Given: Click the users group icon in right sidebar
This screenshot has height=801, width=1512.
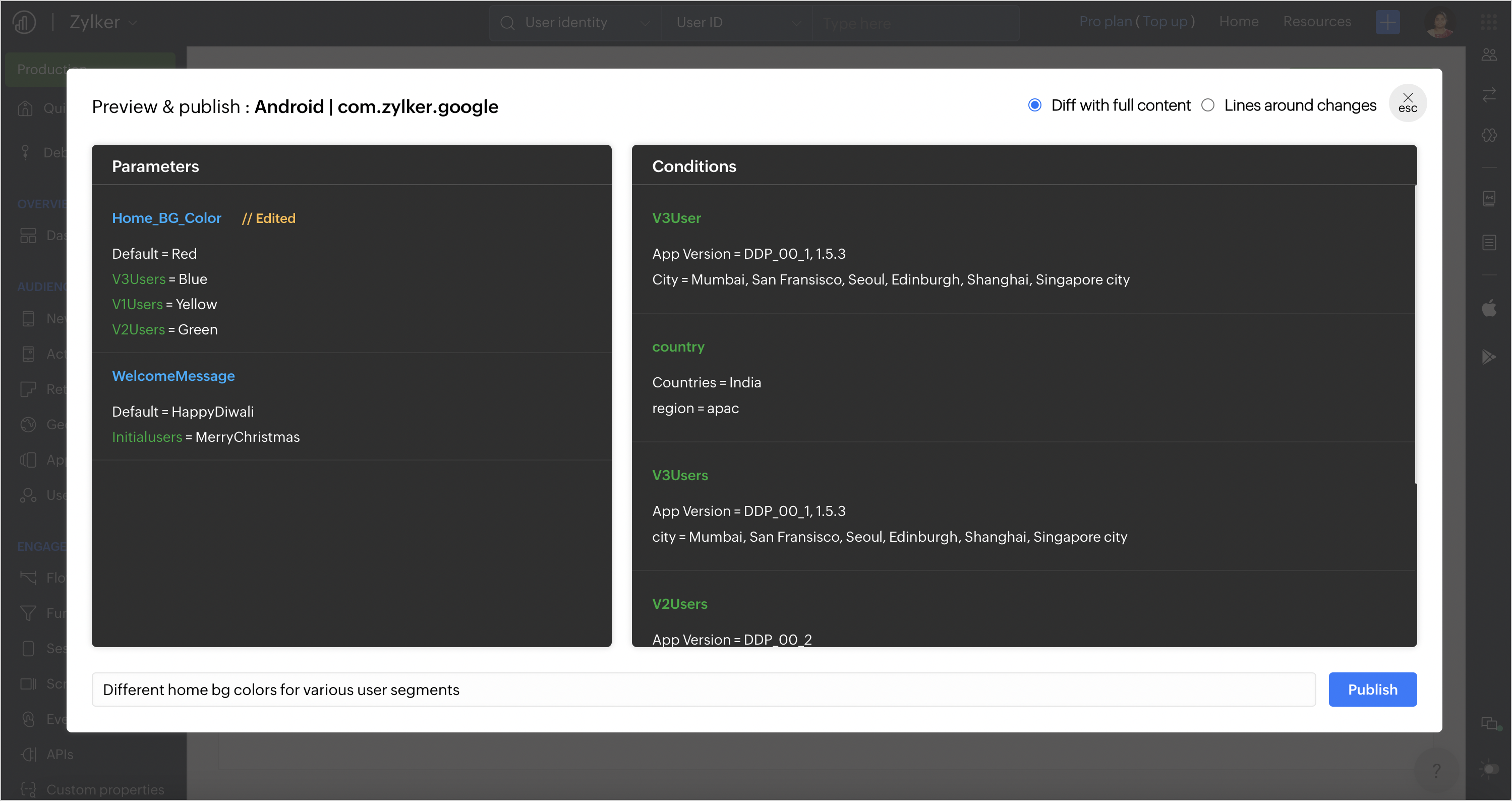Looking at the screenshot, I should point(1489,54).
